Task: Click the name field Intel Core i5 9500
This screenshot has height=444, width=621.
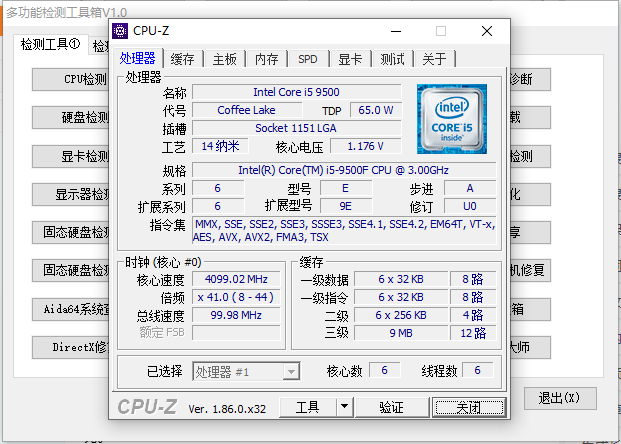Action: point(297,92)
